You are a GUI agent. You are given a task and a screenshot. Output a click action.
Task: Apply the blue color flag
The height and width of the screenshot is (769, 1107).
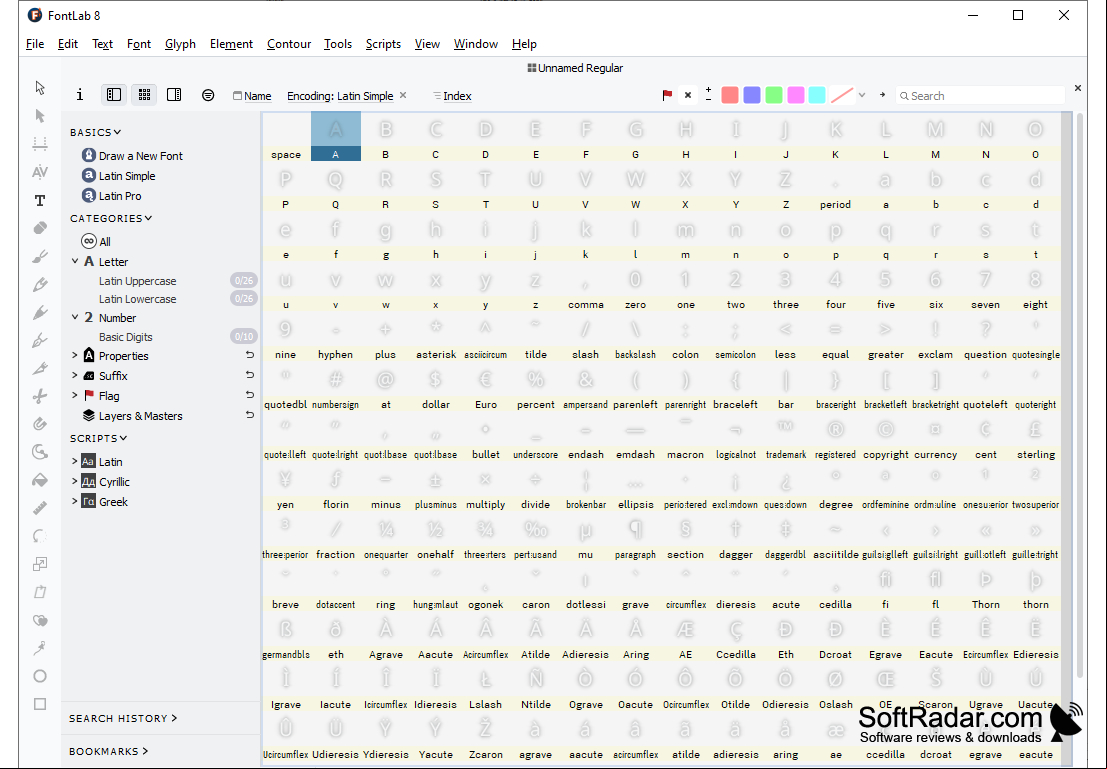click(752, 95)
